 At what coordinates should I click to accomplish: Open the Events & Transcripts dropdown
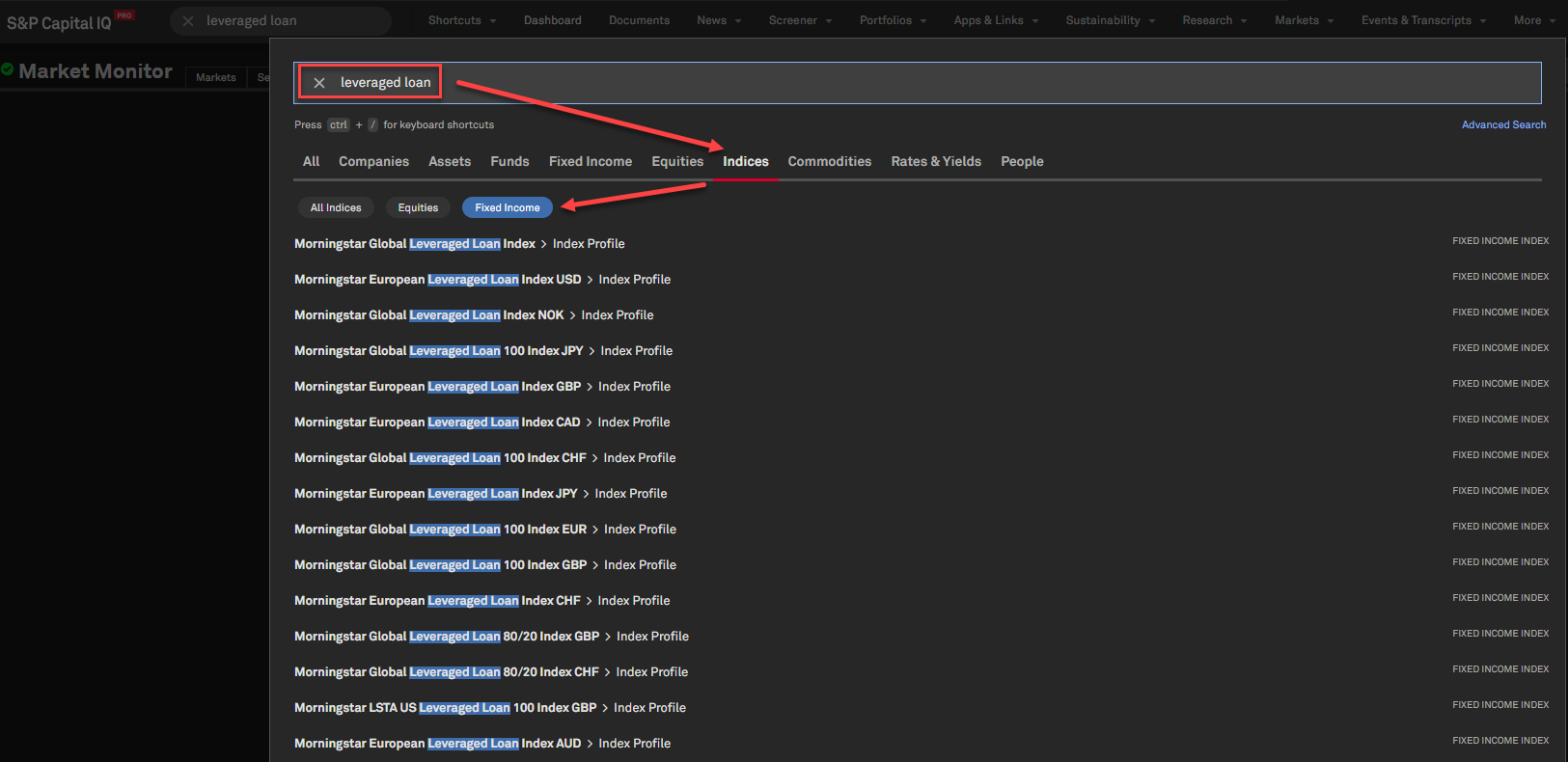(1423, 20)
